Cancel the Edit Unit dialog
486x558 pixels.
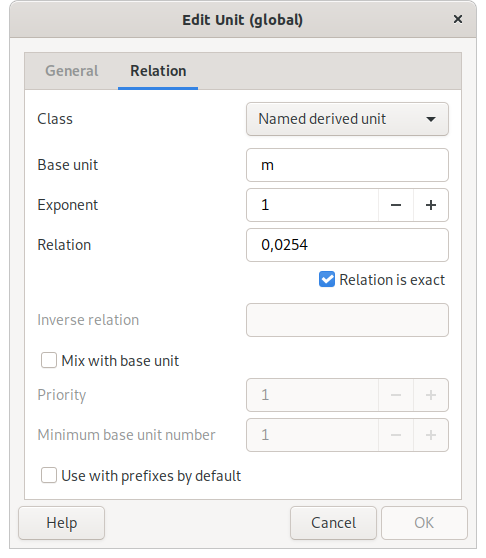coord(333,523)
